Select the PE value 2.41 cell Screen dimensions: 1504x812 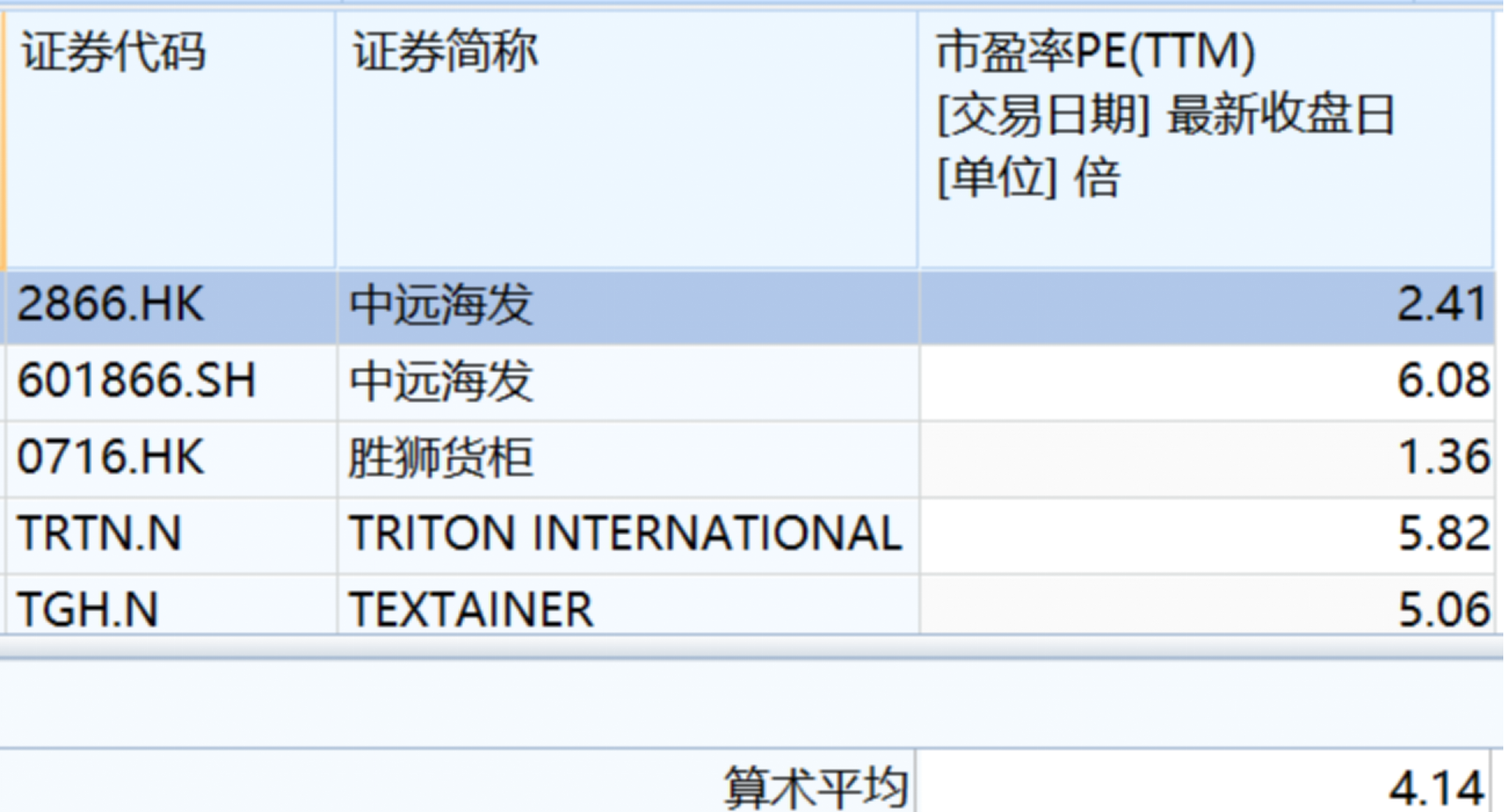tap(1441, 305)
